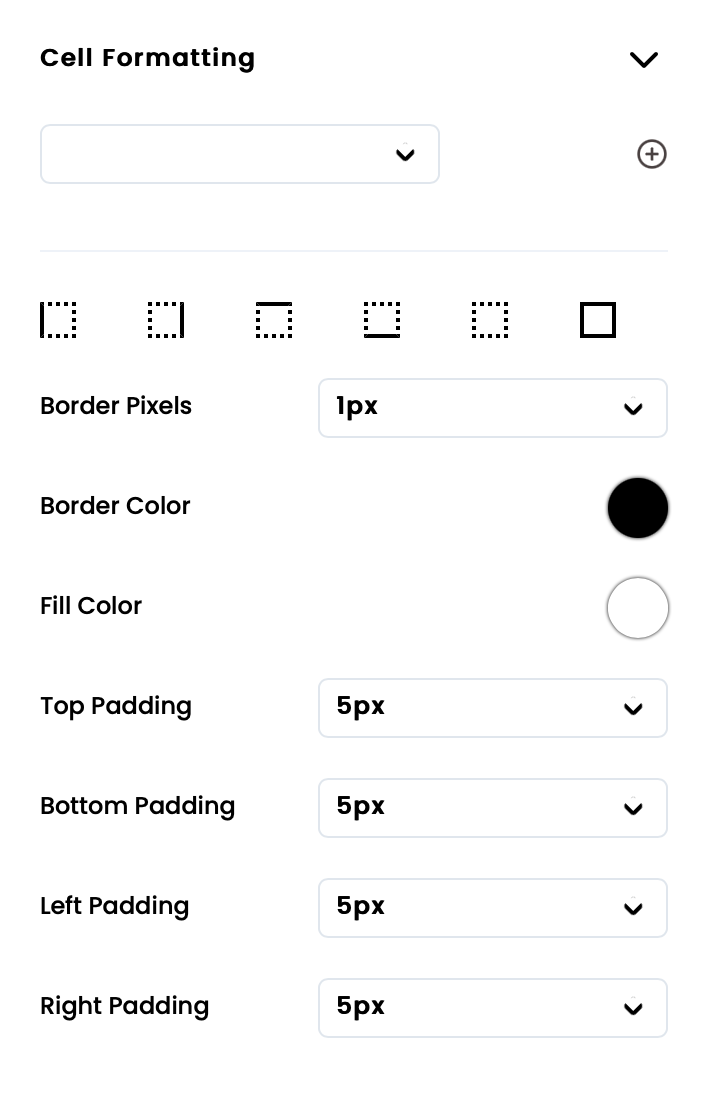The image size is (706, 1096).
Task: Apply full outer border to cell
Action: pyautogui.click(x=598, y=320)
